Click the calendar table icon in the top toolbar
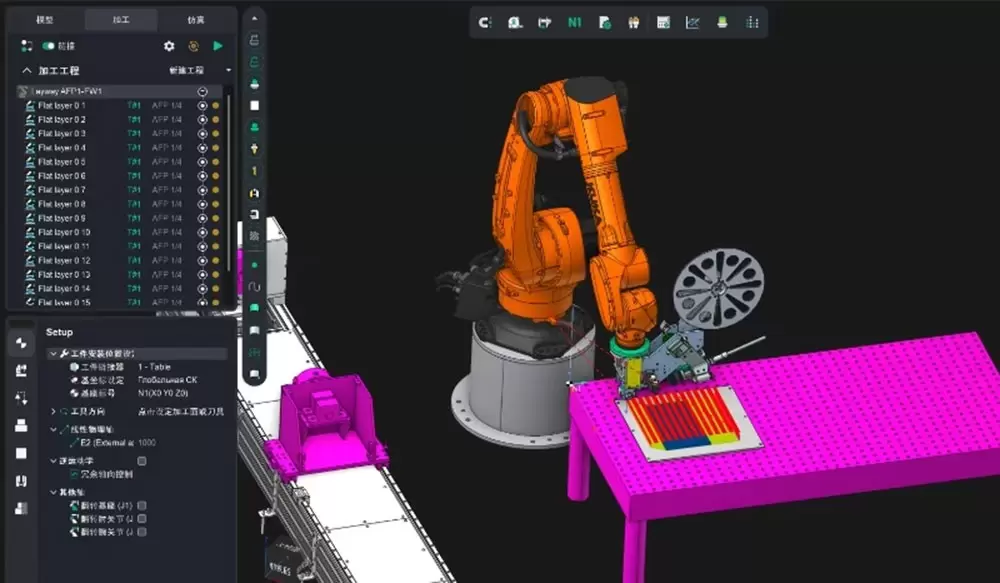This screenshot has width=1000, height=583. (663, 22)
